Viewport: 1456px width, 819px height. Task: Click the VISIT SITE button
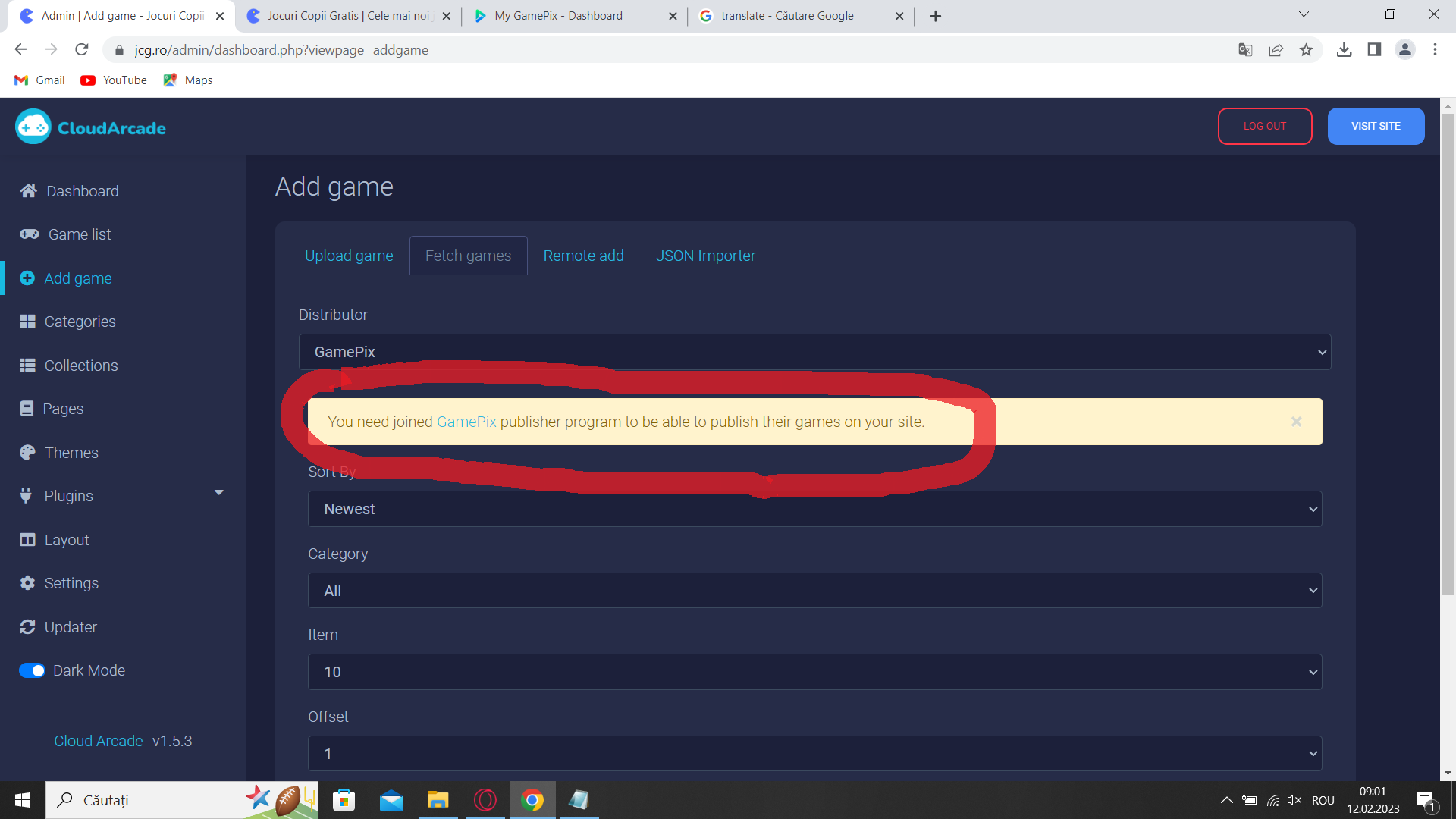coord(1376,126)
